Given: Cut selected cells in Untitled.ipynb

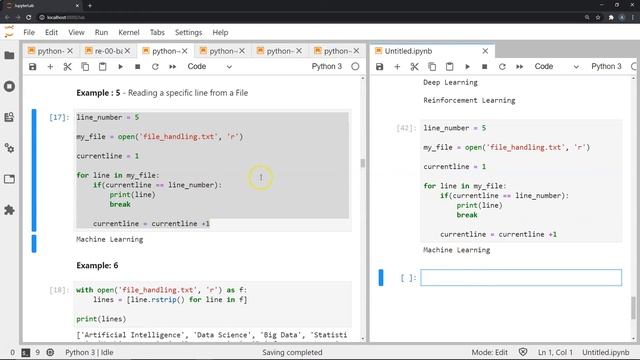Looking at the screenshot, I should click(x=415, y=67).
